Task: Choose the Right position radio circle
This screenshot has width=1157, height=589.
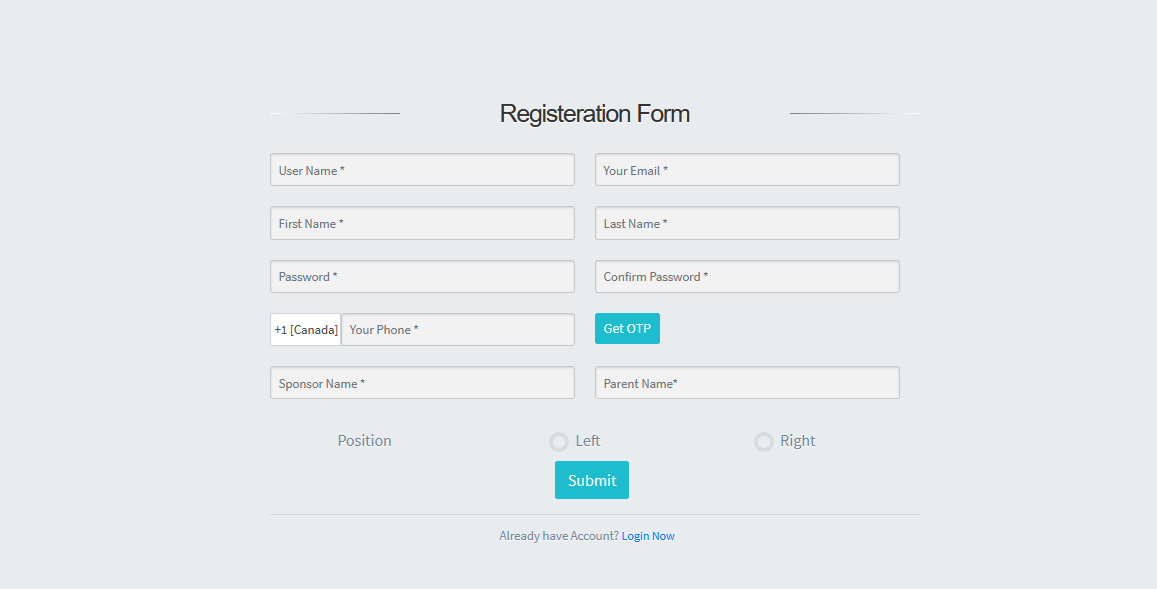Action: point(764,442)
